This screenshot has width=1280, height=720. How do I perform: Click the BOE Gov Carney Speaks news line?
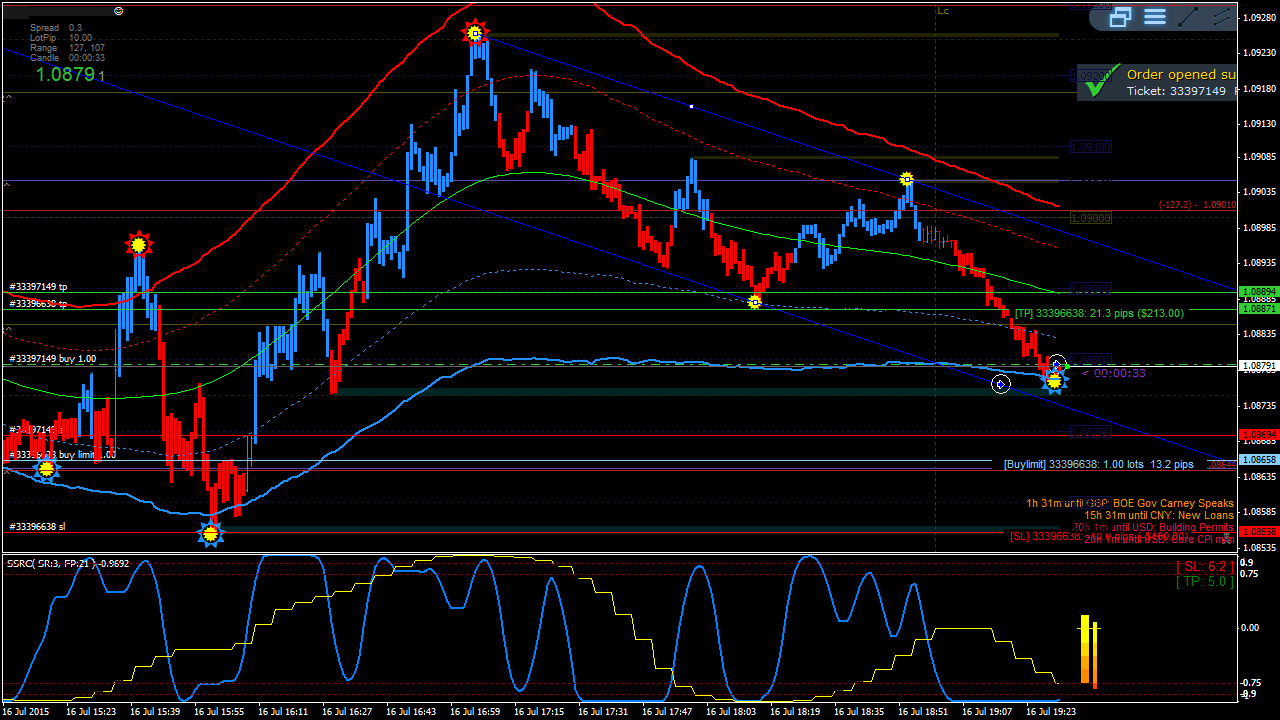click(x=1130, y=503)
